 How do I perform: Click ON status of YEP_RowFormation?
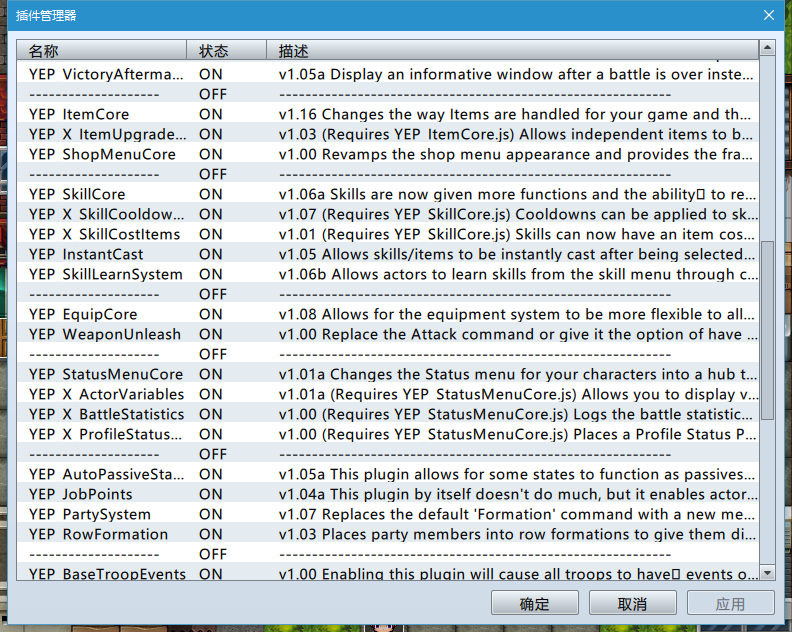tap(211, 534)
